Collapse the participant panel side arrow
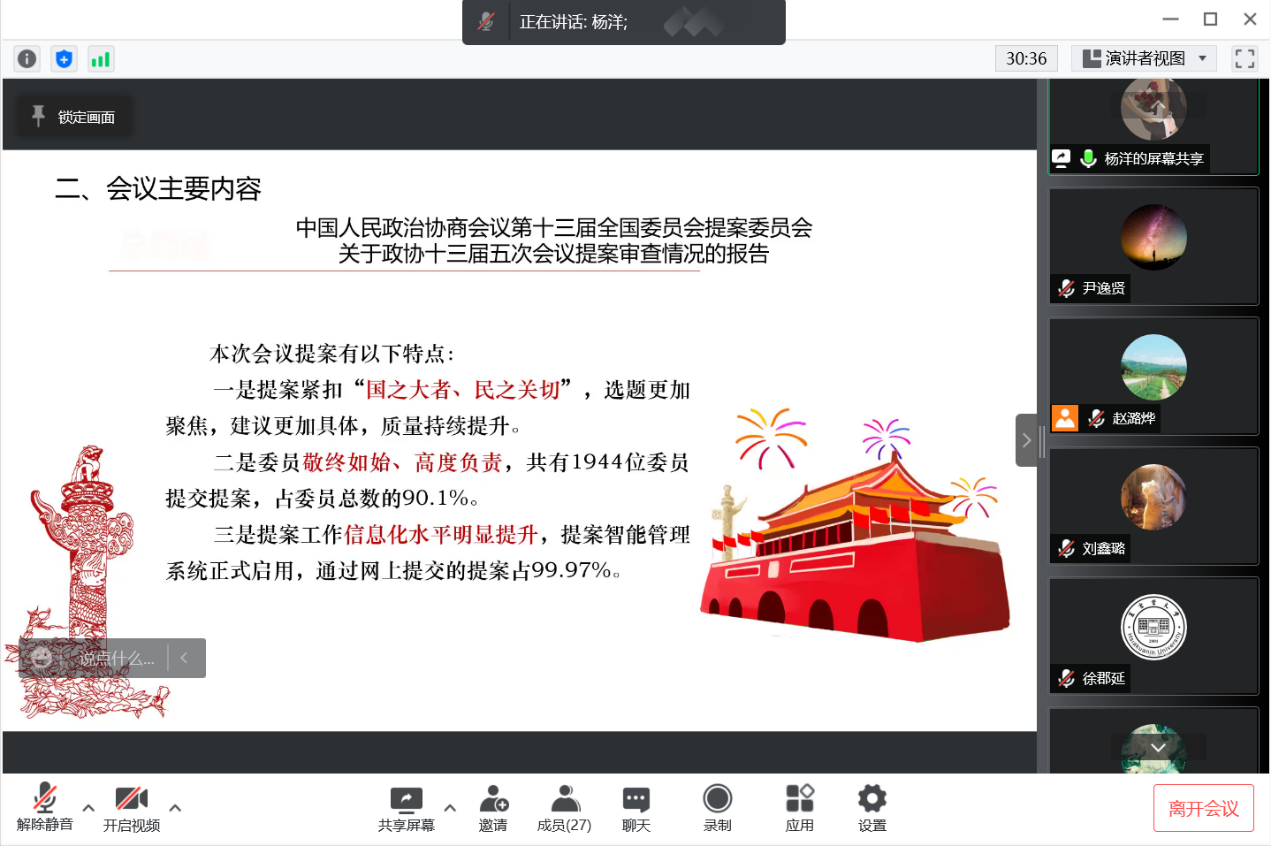This screenshot has width=1271, height=846. pos(1027,440)
